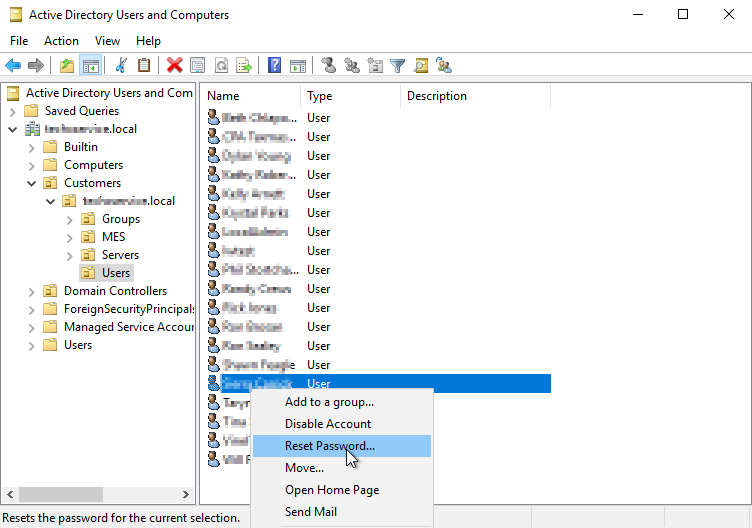Choose Disable Account from context menu
This screenshot has width=752, height=528.
tap(342, 424)
